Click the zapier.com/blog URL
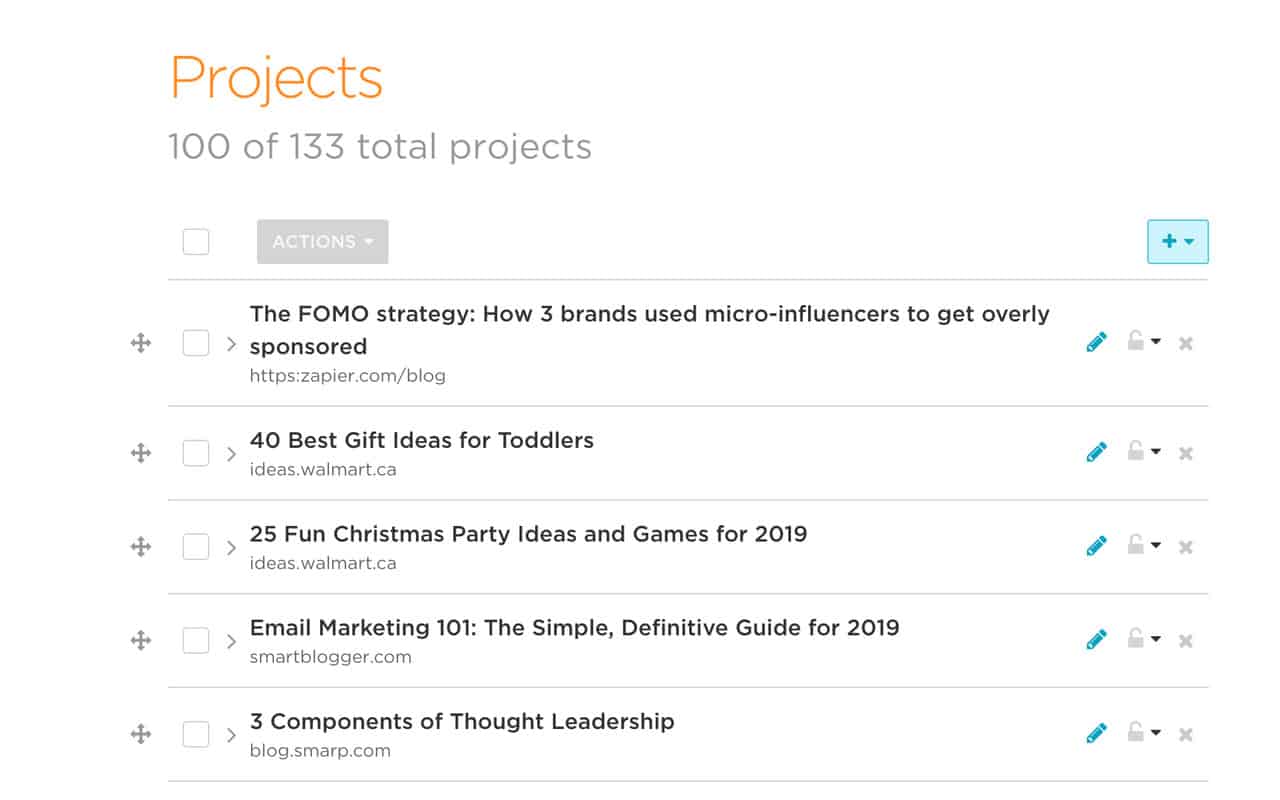Screen dimensions: 1280x800 348,376
